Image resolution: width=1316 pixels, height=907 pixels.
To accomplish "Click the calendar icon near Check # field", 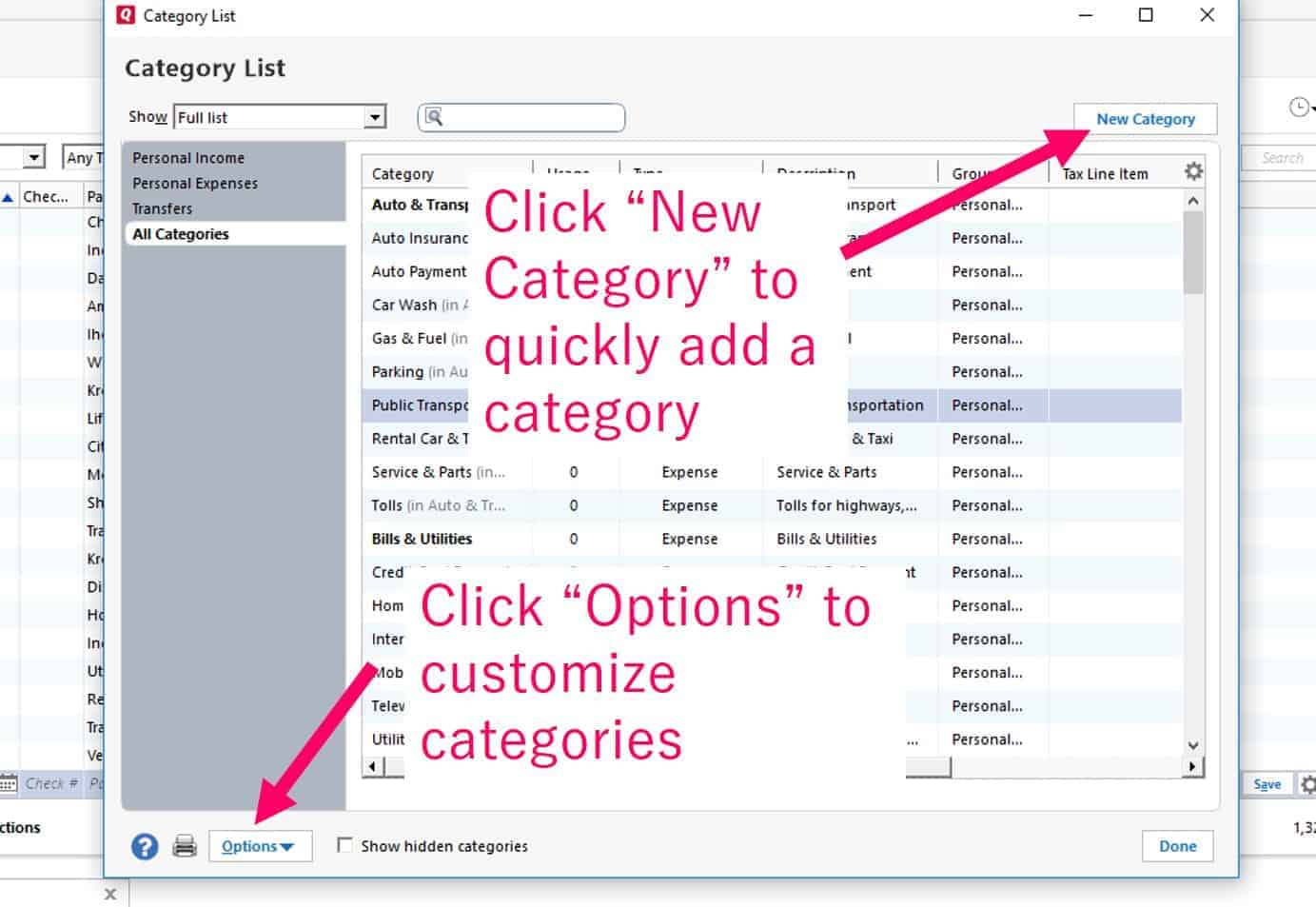I will coord(9,782).
